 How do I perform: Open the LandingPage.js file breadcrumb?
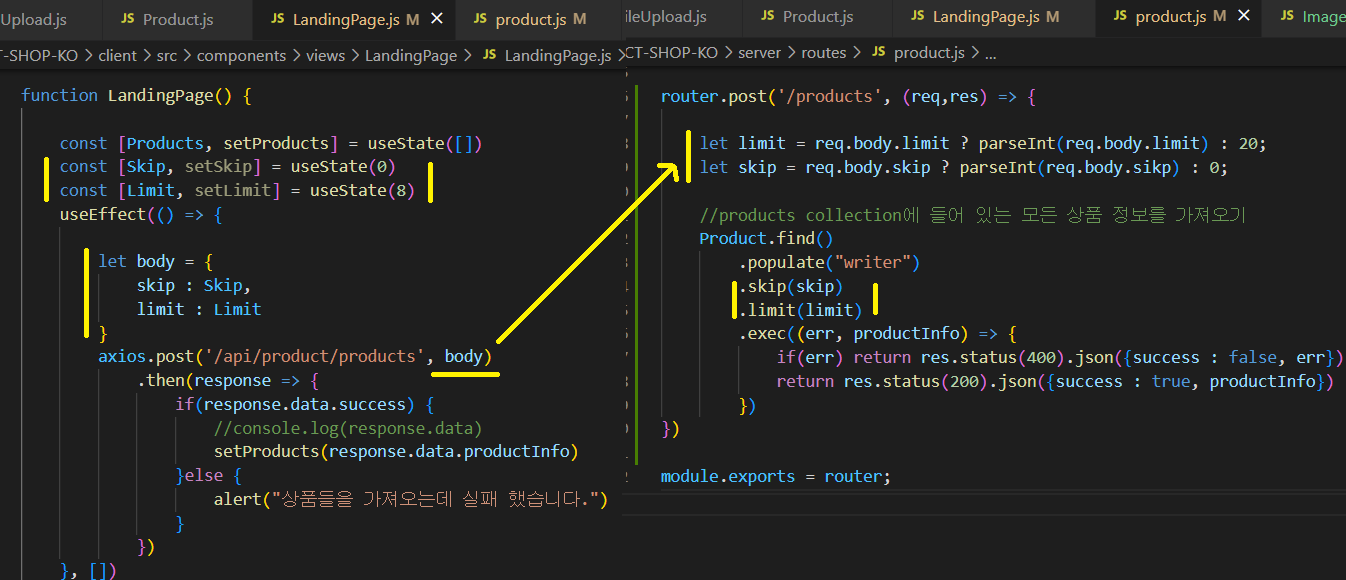tap(546, 56)
